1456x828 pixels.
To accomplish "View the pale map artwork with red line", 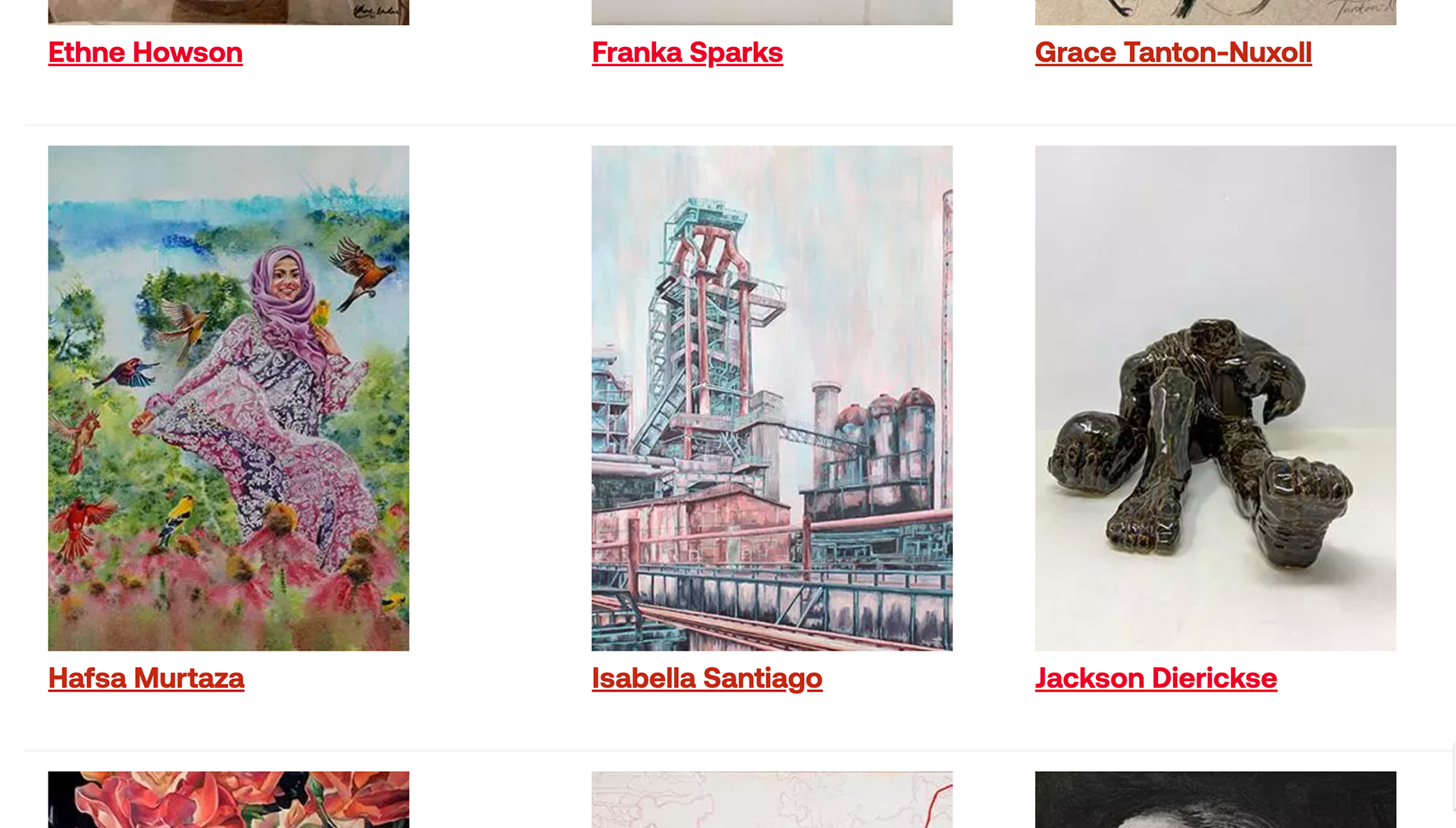I will pos(772,799).
